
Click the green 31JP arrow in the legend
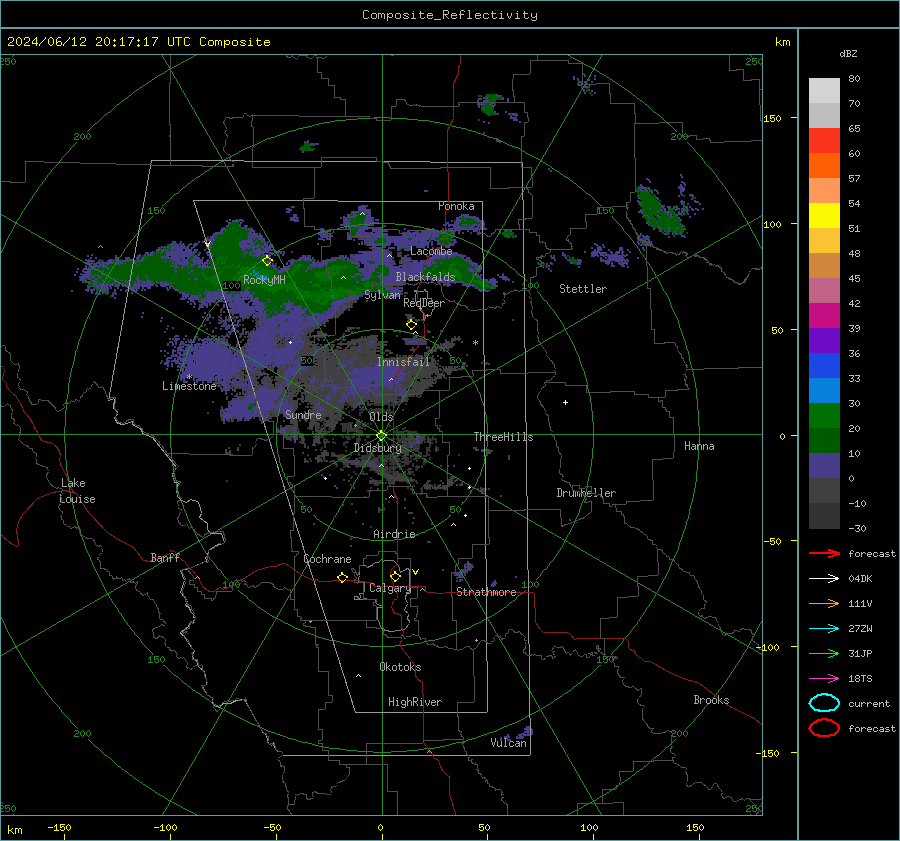click(824, 653)
